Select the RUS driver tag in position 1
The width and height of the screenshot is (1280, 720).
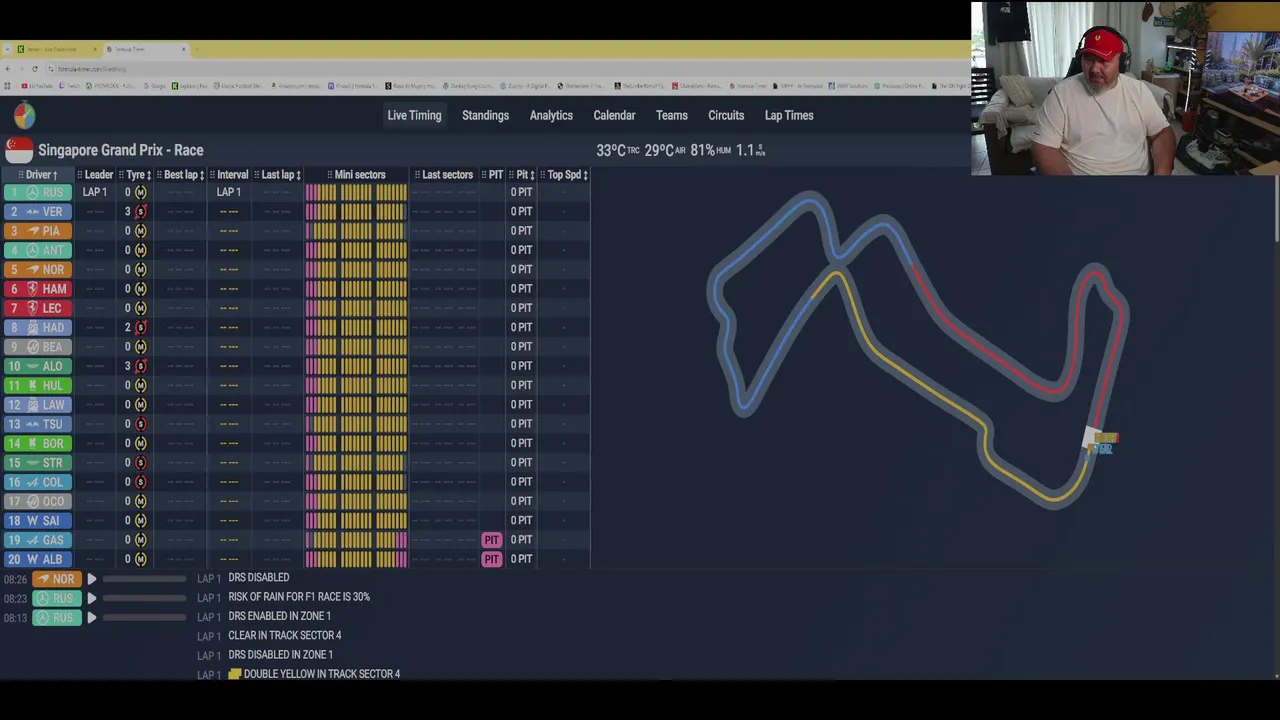coord(37,192)
